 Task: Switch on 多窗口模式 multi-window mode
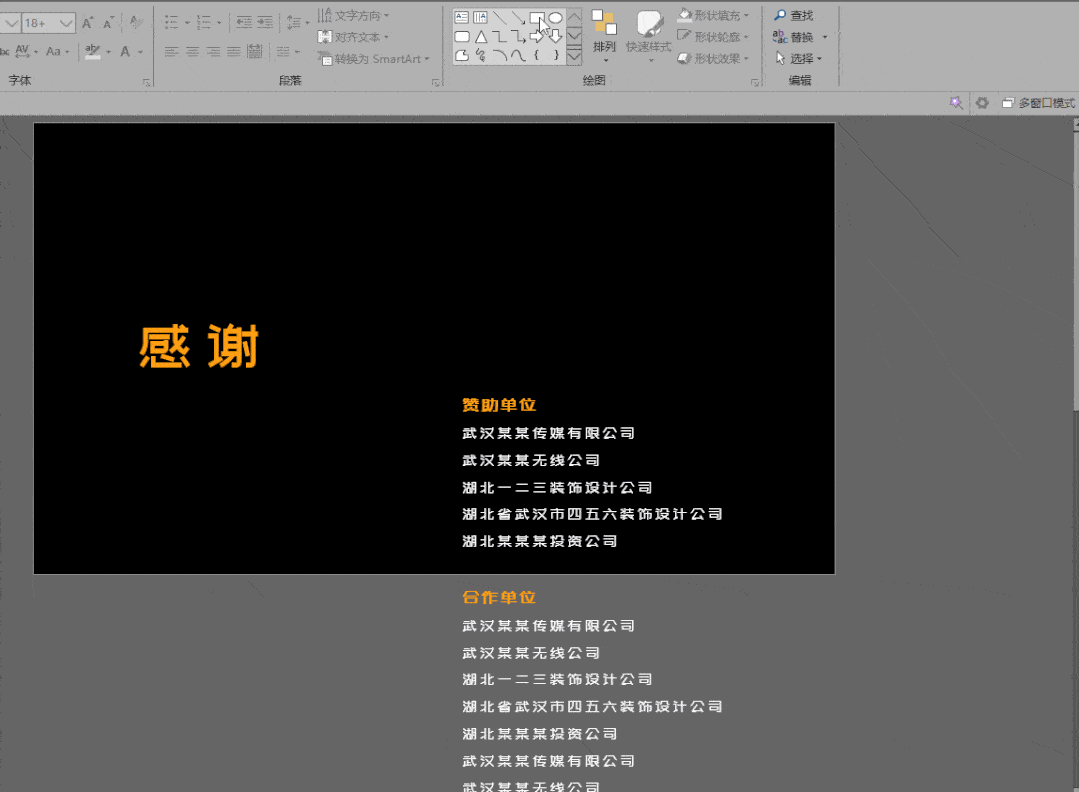click(1038, 103)
